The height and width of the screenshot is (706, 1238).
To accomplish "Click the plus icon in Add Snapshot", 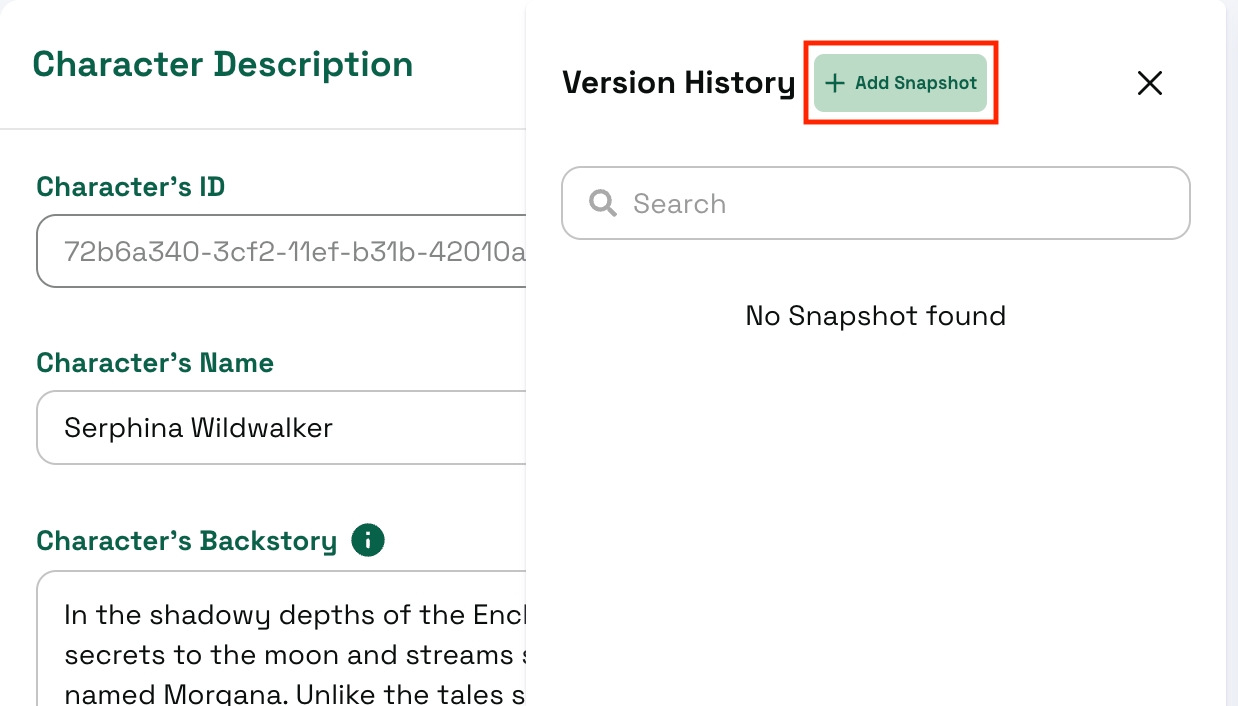I will [x=835, y=83].
